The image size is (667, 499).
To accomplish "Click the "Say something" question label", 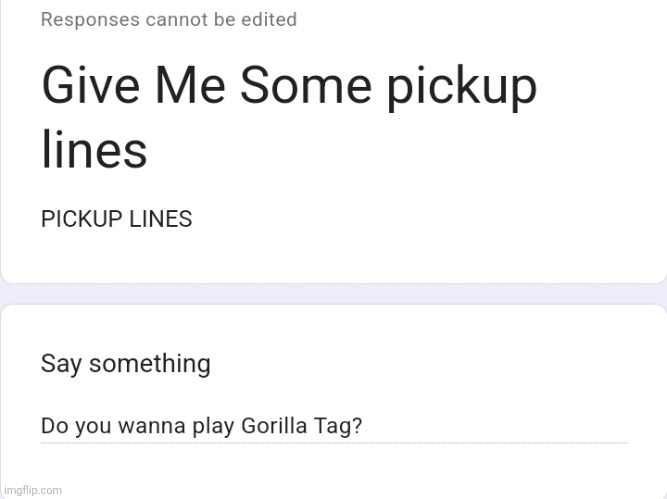I will [125, 363].
